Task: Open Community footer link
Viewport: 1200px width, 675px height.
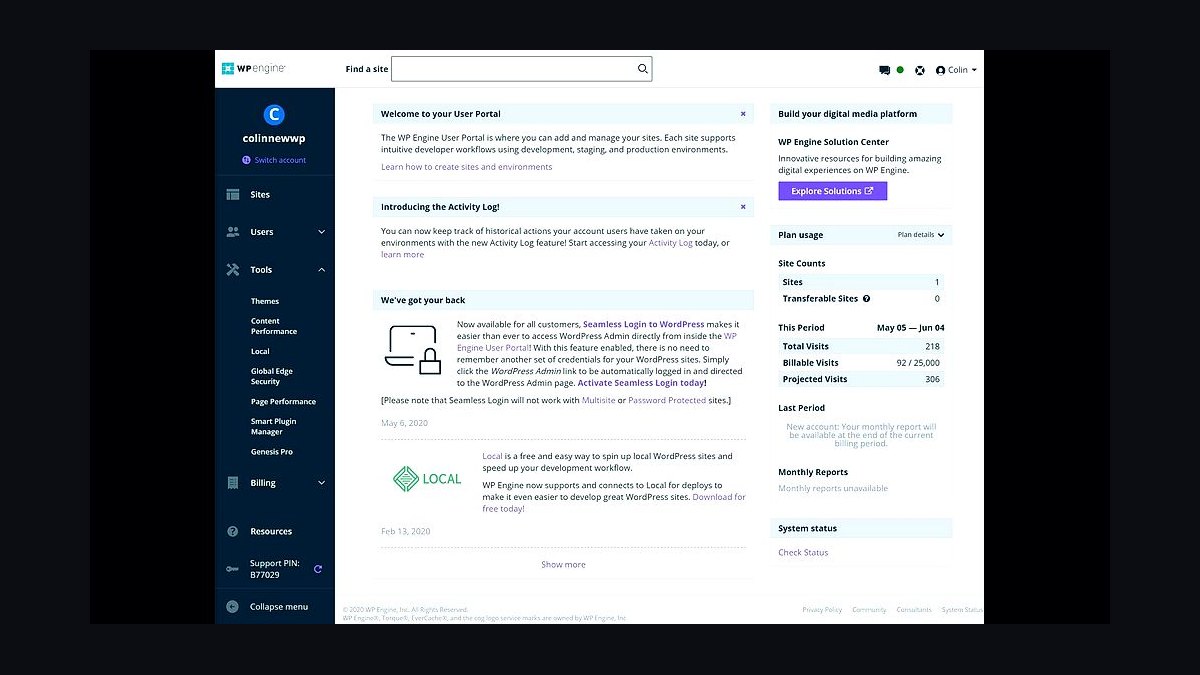Action: (869, 610)
